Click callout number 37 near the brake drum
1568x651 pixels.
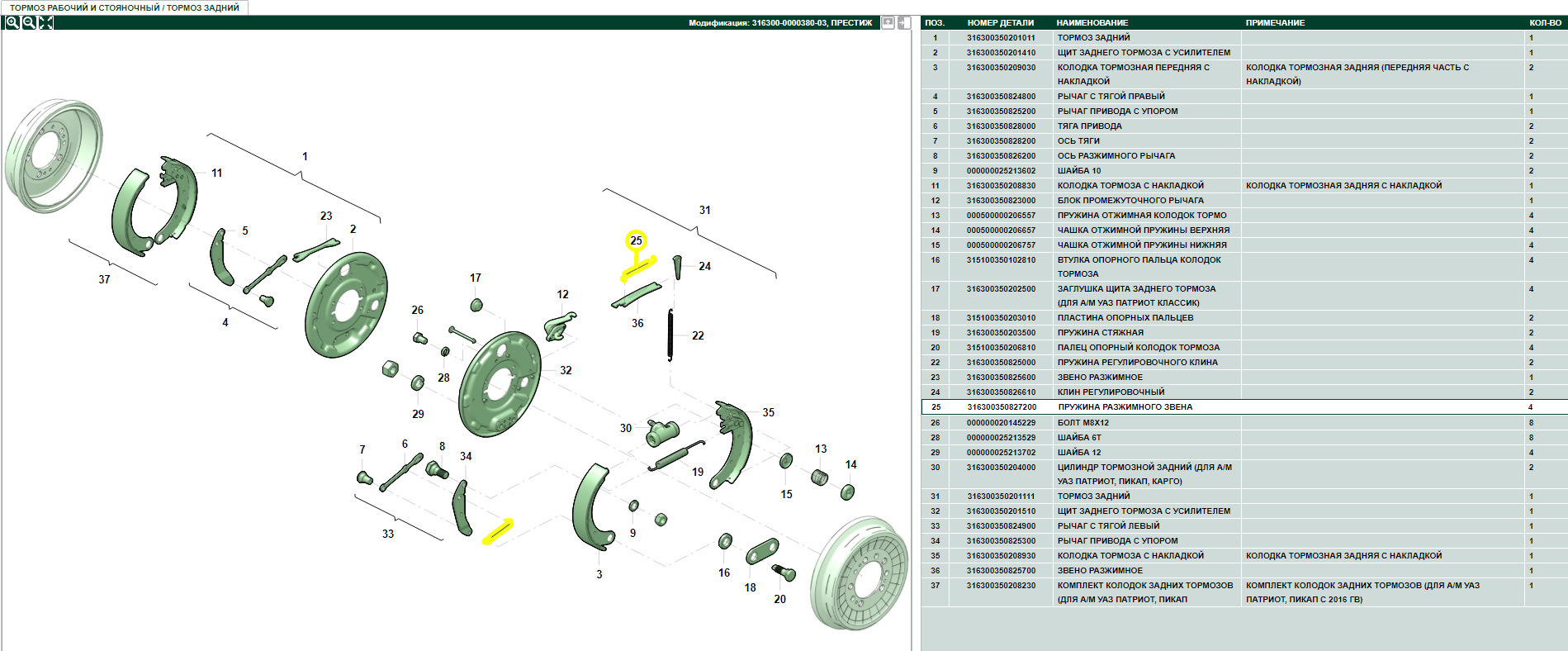pos(104,279)
